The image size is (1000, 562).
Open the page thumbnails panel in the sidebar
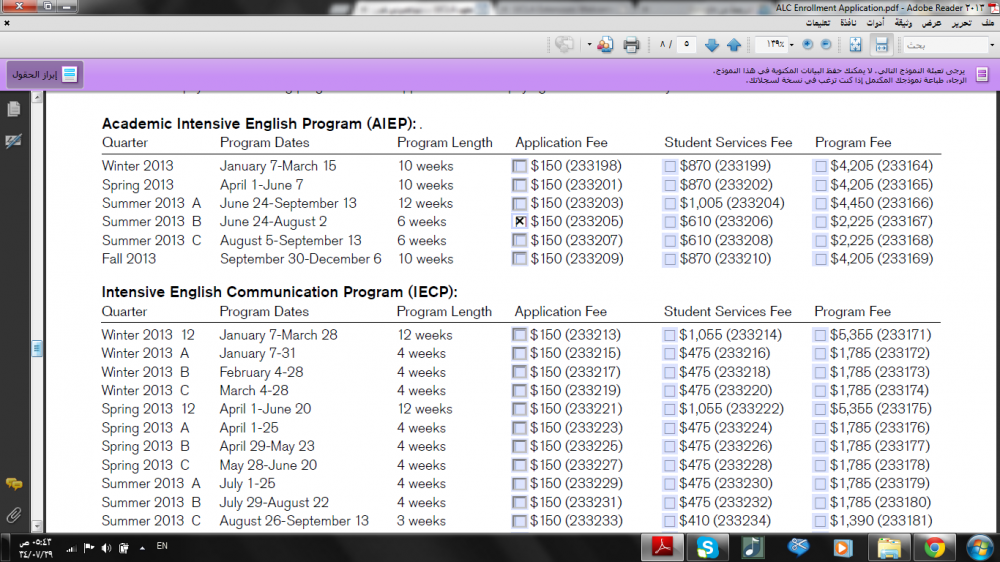point(14,109)
